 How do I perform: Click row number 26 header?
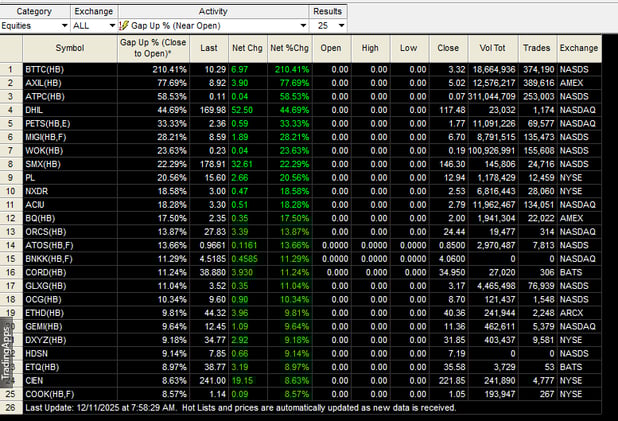tap(11, 408)
